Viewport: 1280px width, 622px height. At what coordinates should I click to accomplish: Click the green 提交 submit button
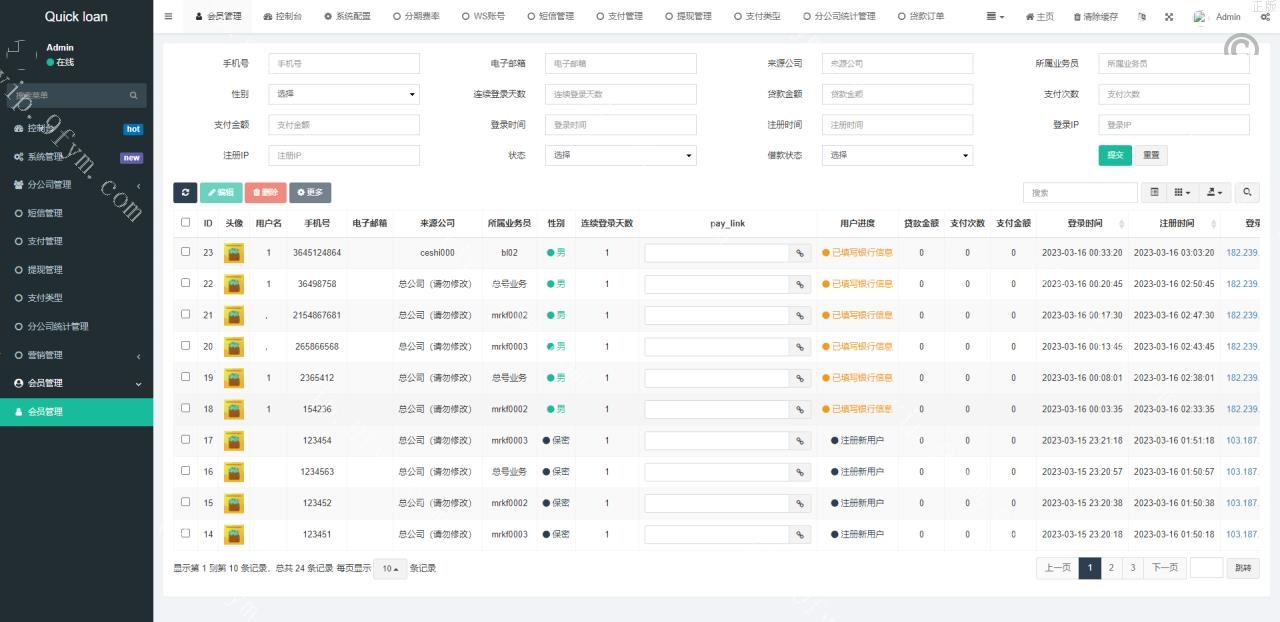click(1114, 155)
